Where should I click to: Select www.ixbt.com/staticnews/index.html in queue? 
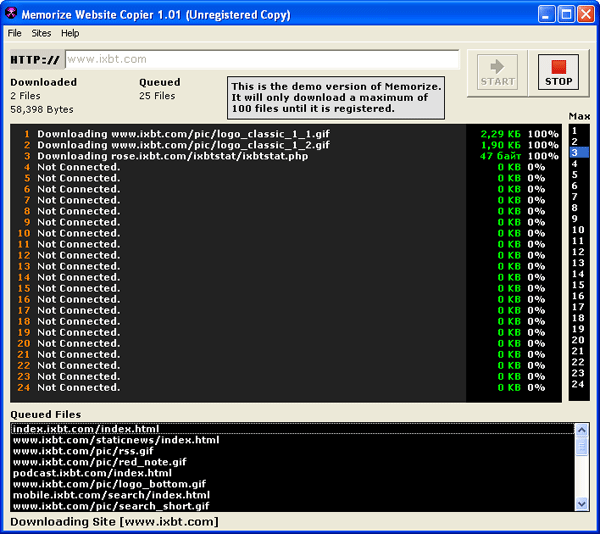(292, 440)
